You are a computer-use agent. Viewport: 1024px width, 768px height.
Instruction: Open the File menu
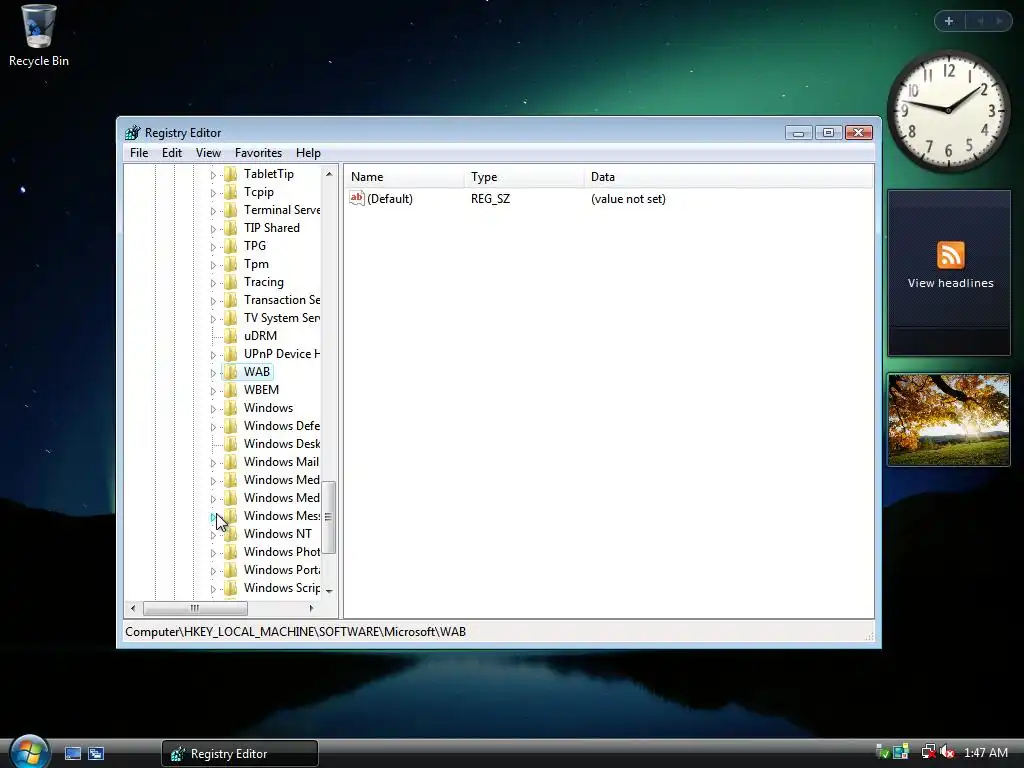139,153
